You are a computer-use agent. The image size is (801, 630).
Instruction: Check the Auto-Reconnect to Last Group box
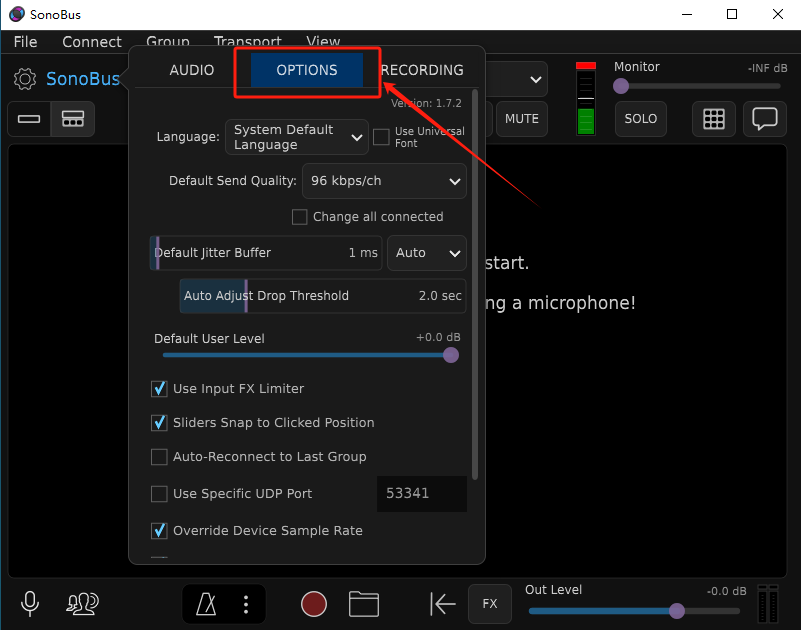pos(159,457)
